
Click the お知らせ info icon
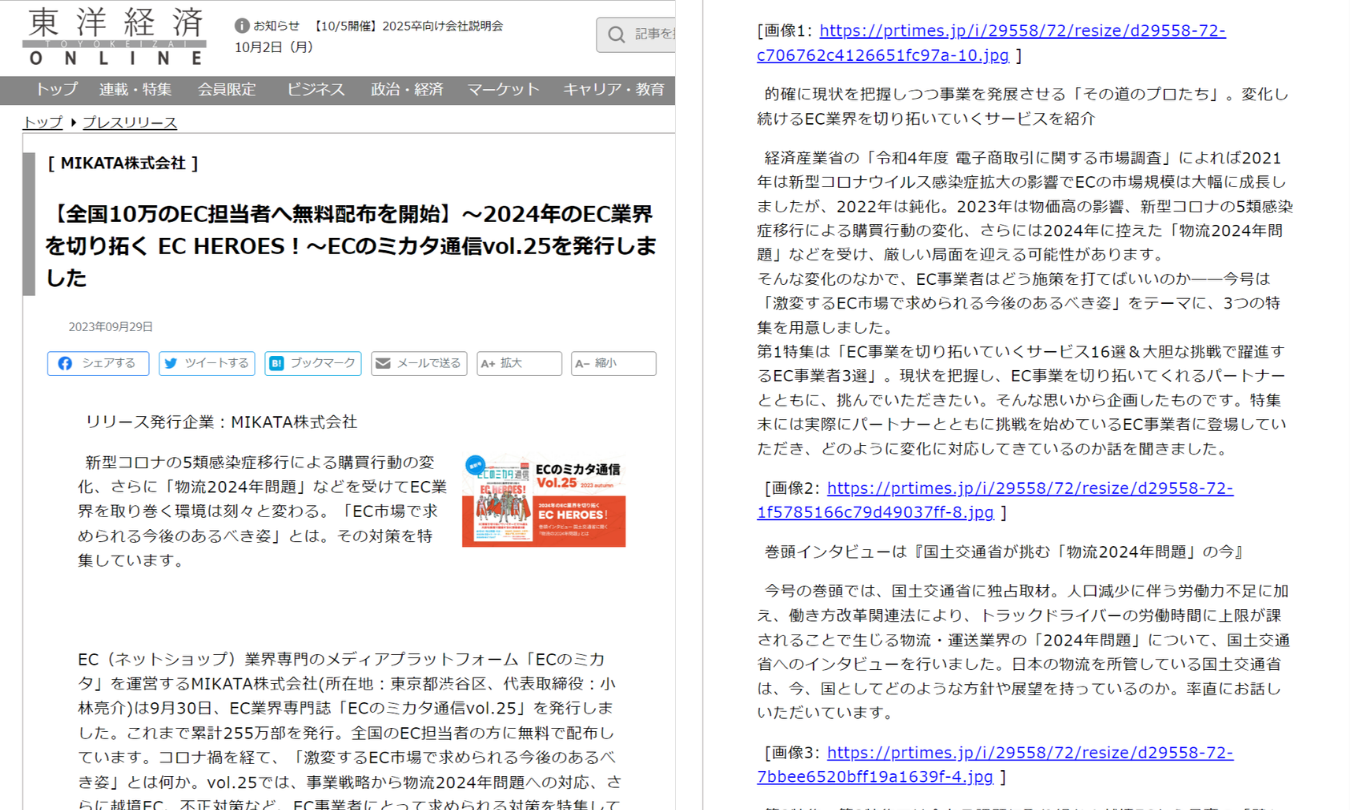pyautogui.click(x=242, y=26)
